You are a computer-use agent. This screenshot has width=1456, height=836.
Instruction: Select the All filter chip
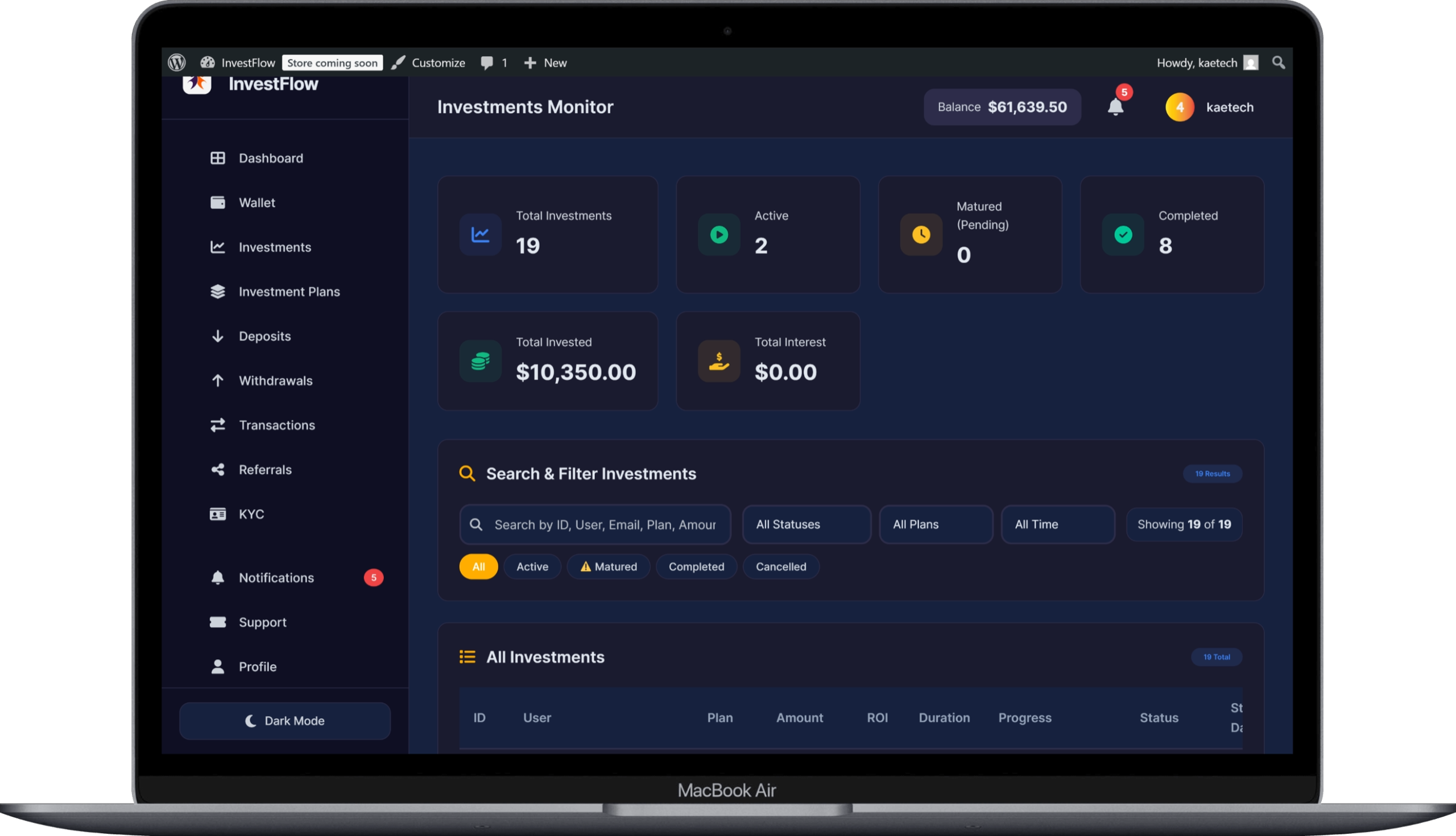[478, 566]
